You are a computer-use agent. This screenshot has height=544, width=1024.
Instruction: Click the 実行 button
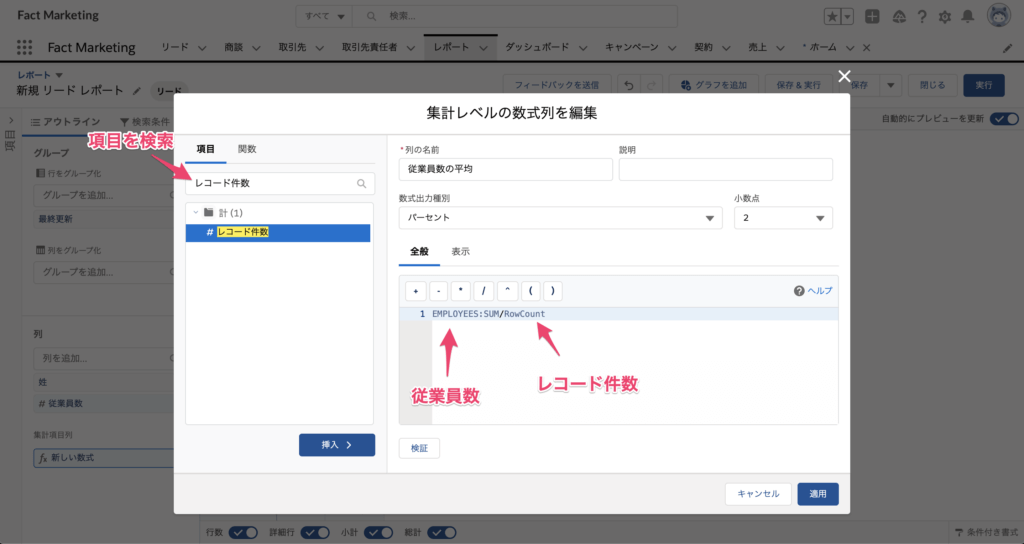pos(984,86)
